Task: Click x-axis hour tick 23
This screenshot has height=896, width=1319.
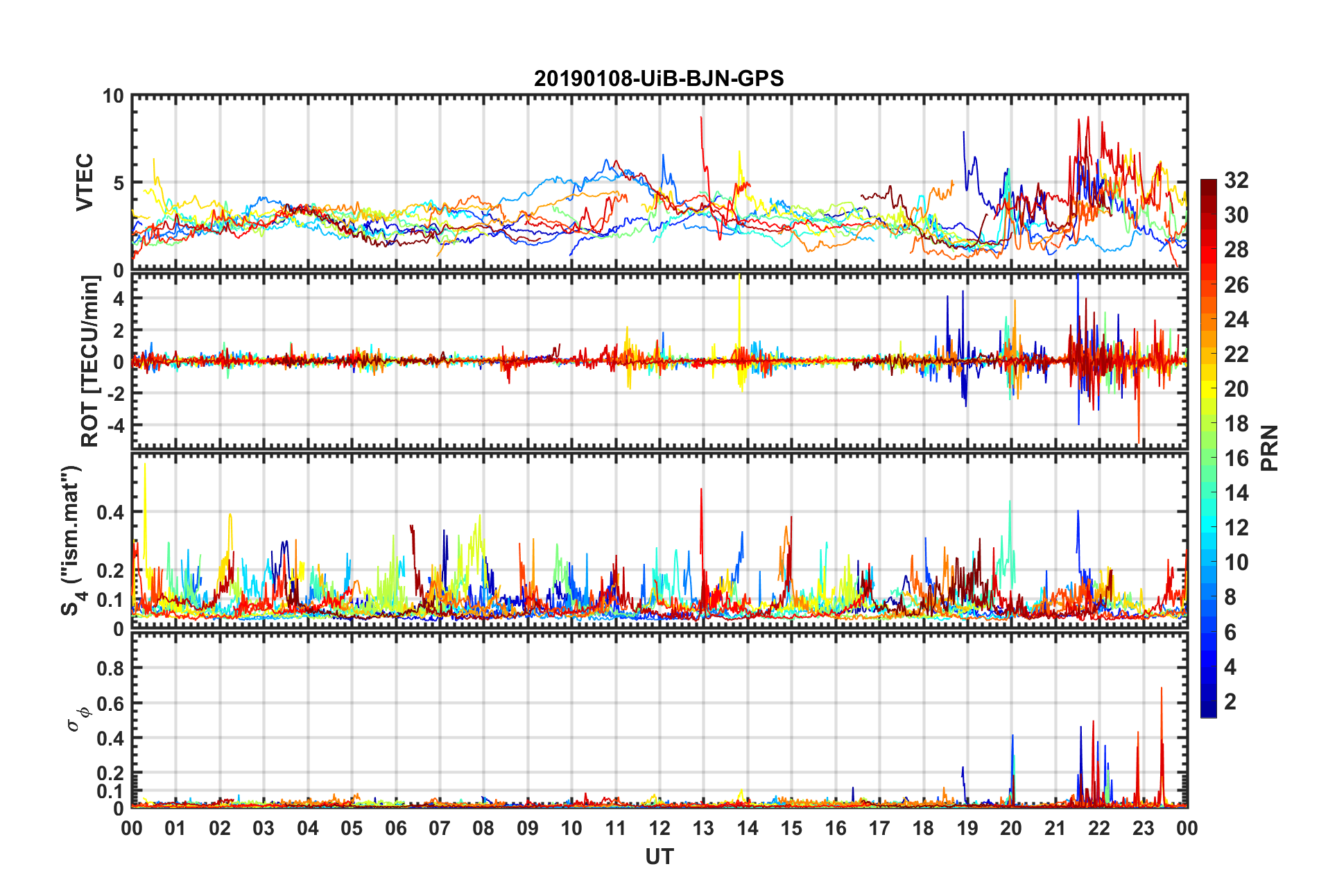Action: point(1143,828)
